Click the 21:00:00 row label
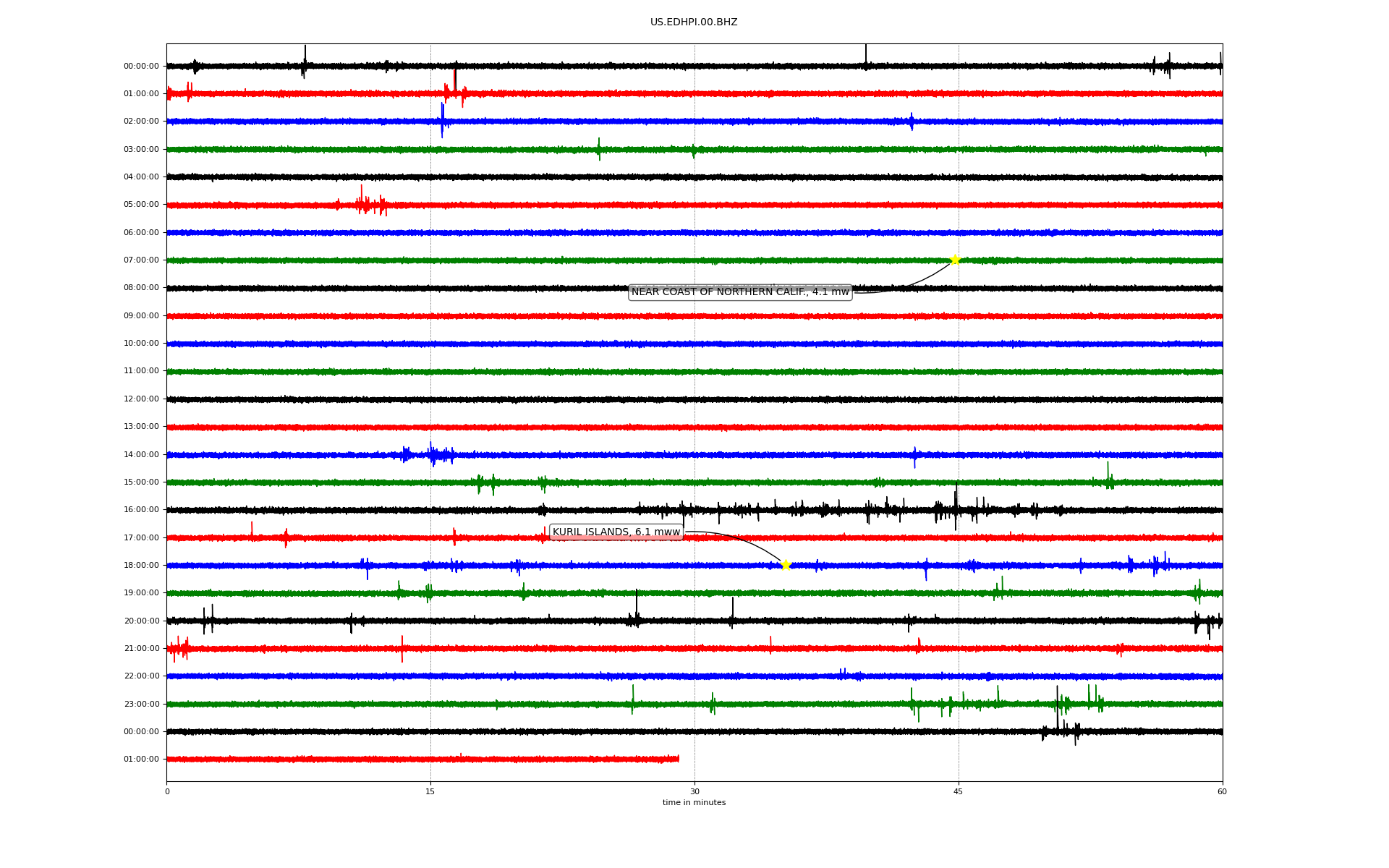Image resolution: width=1389 pixels, height=868 pixels. (x=141, y=649)
